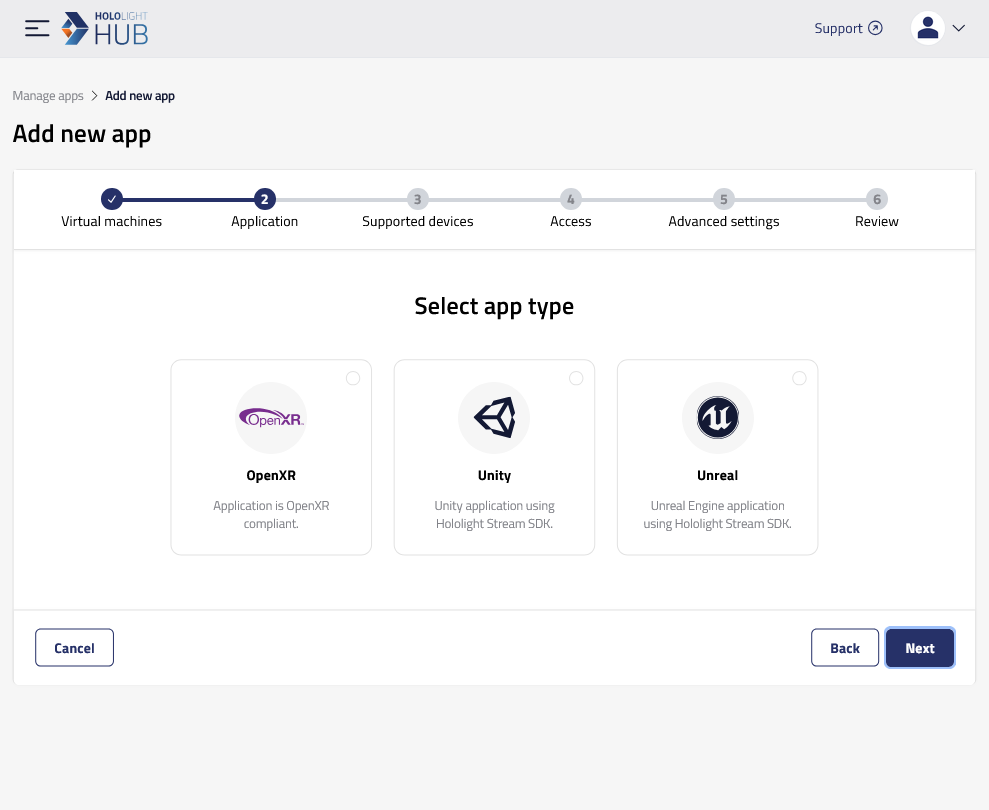Click 'Application is OpenXR compliant.' description
Viewport: 989px width, 810px height.
pos(271,515)
